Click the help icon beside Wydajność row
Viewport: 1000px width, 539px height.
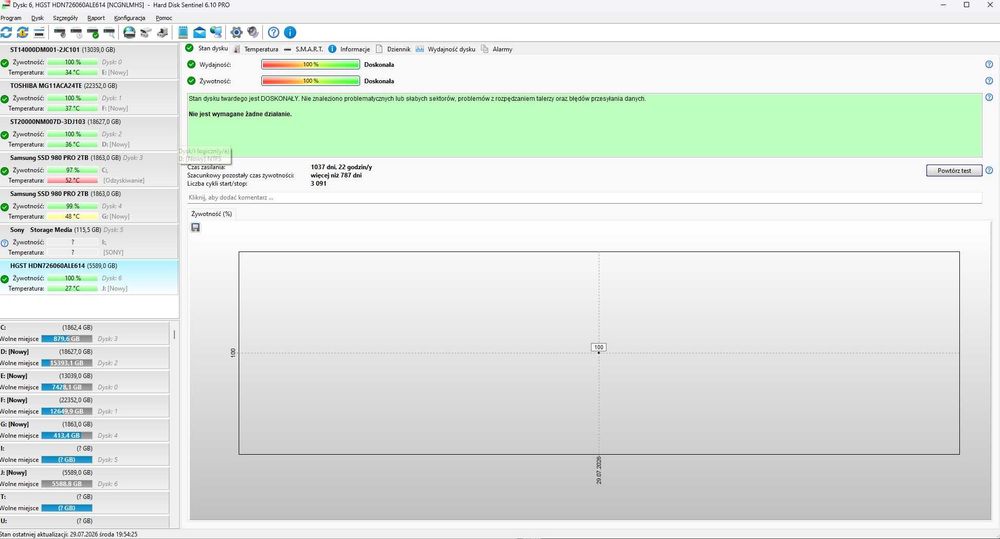coord(989,64)
